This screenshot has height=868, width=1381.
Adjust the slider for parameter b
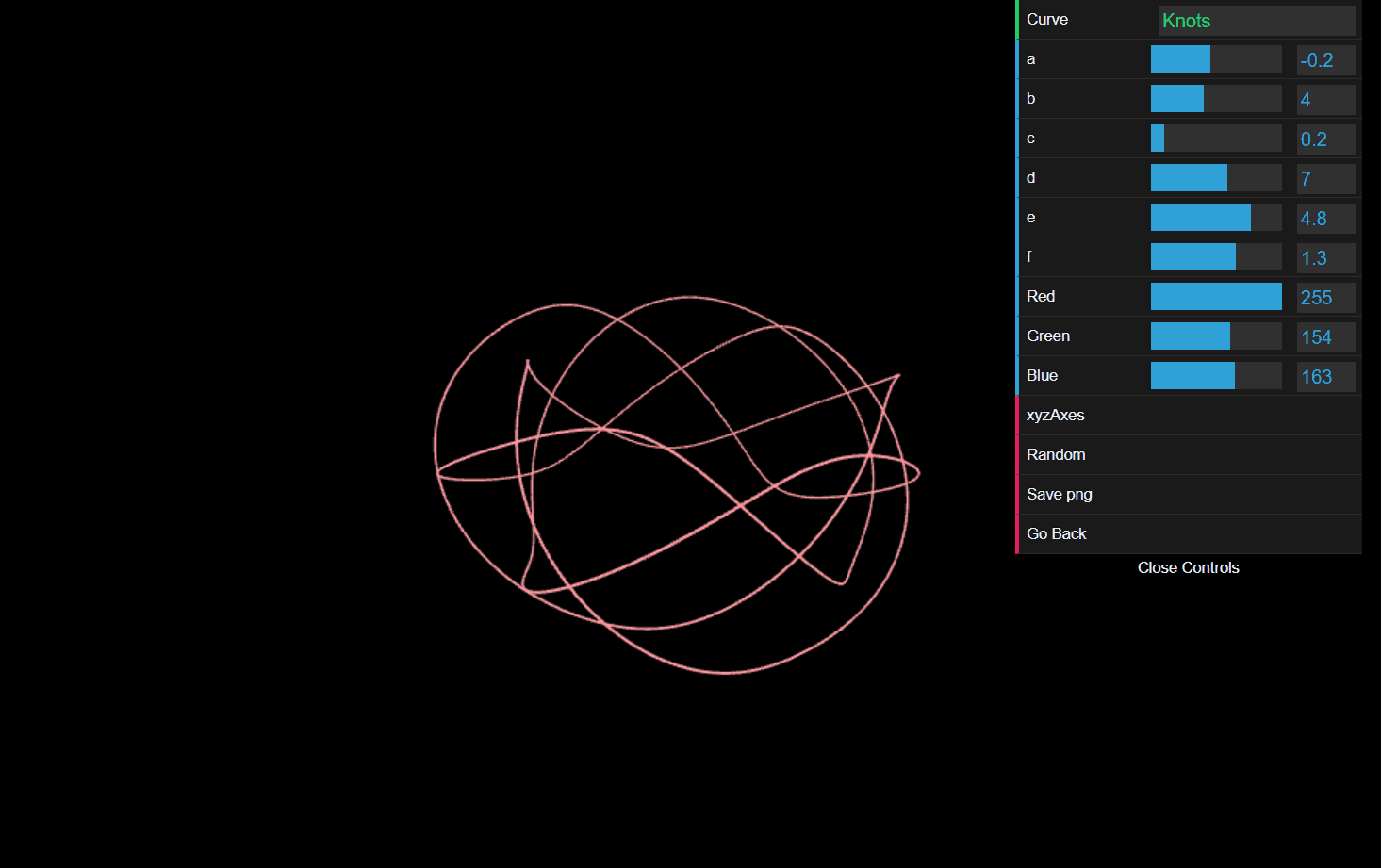tap(1215, 98)
